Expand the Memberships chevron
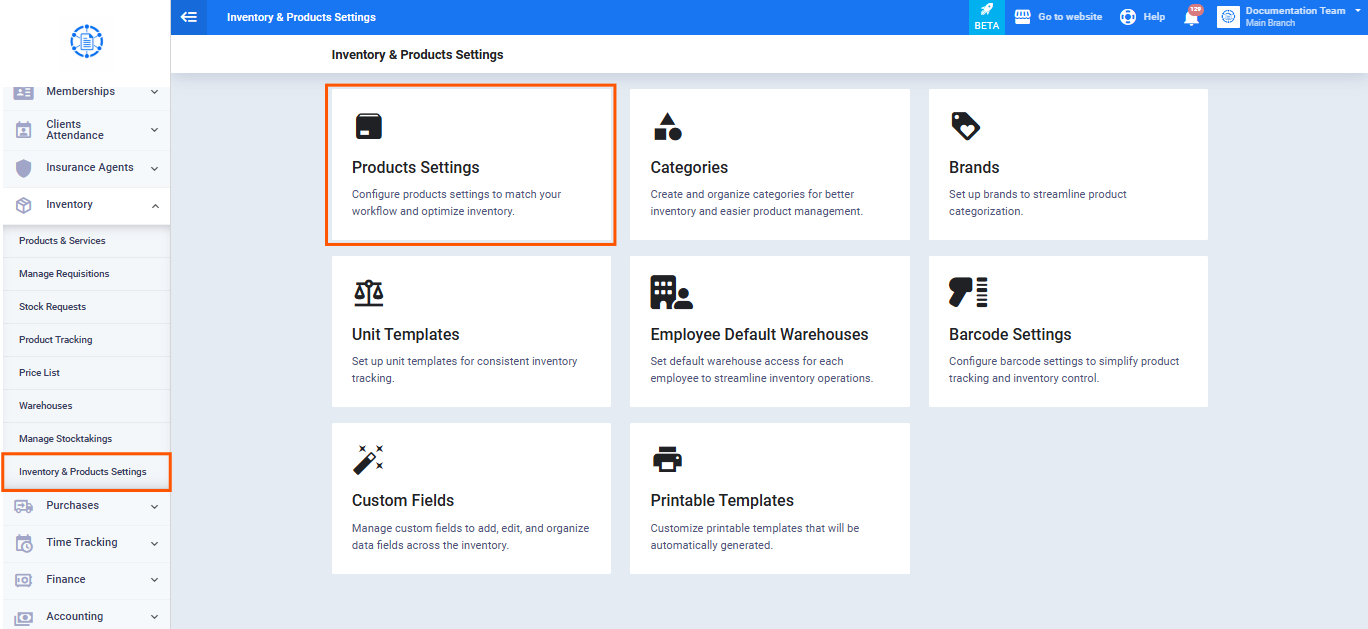This screenshot has height=629, width=1368. click(154, 92)
